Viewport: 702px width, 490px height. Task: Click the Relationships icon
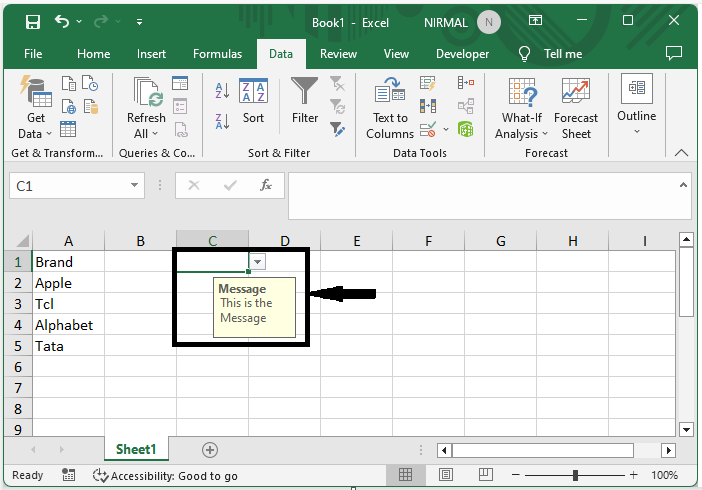tap(466, 107)
